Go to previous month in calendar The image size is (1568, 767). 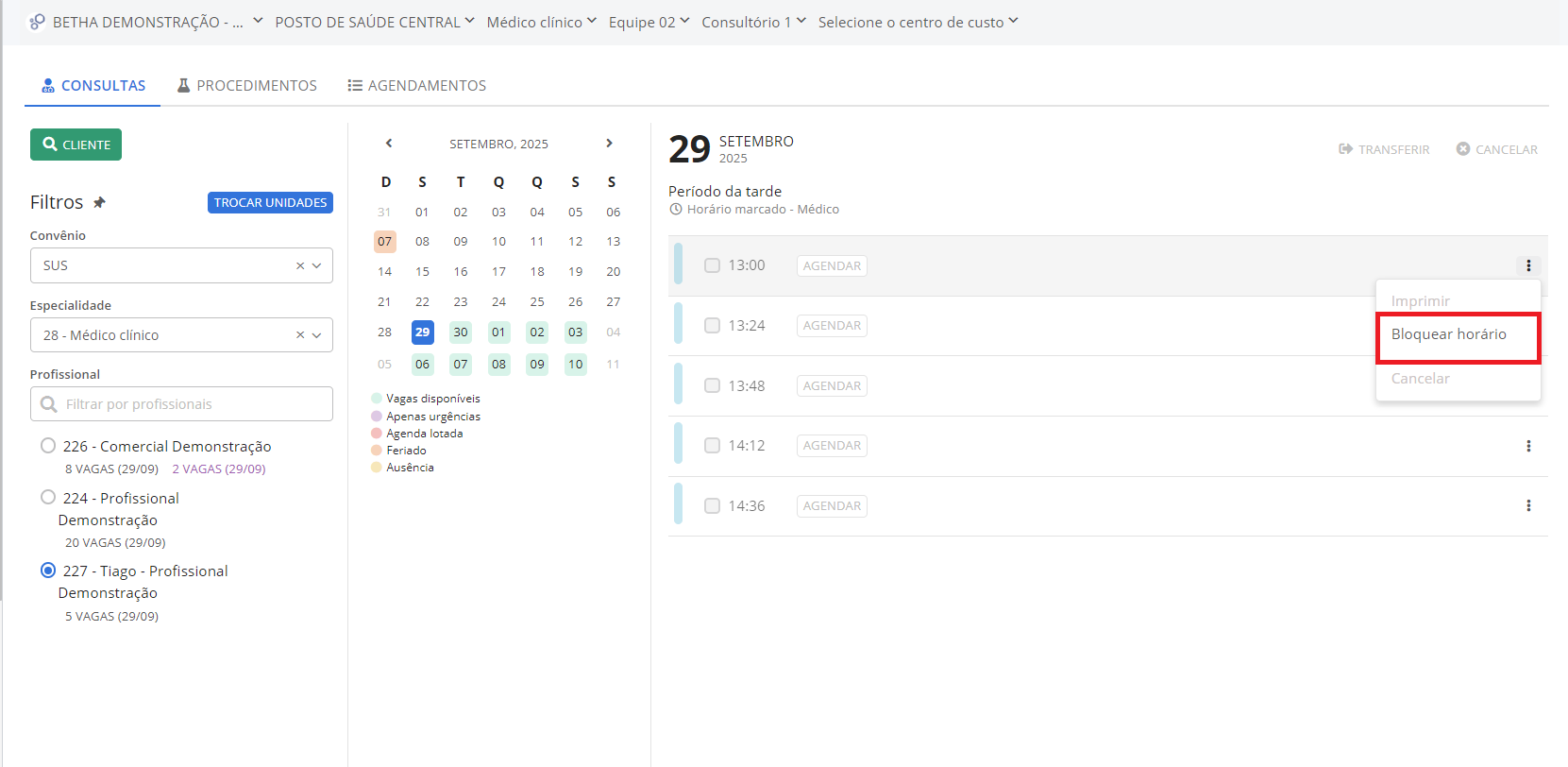pyautogui.click(x=389, y=144)
